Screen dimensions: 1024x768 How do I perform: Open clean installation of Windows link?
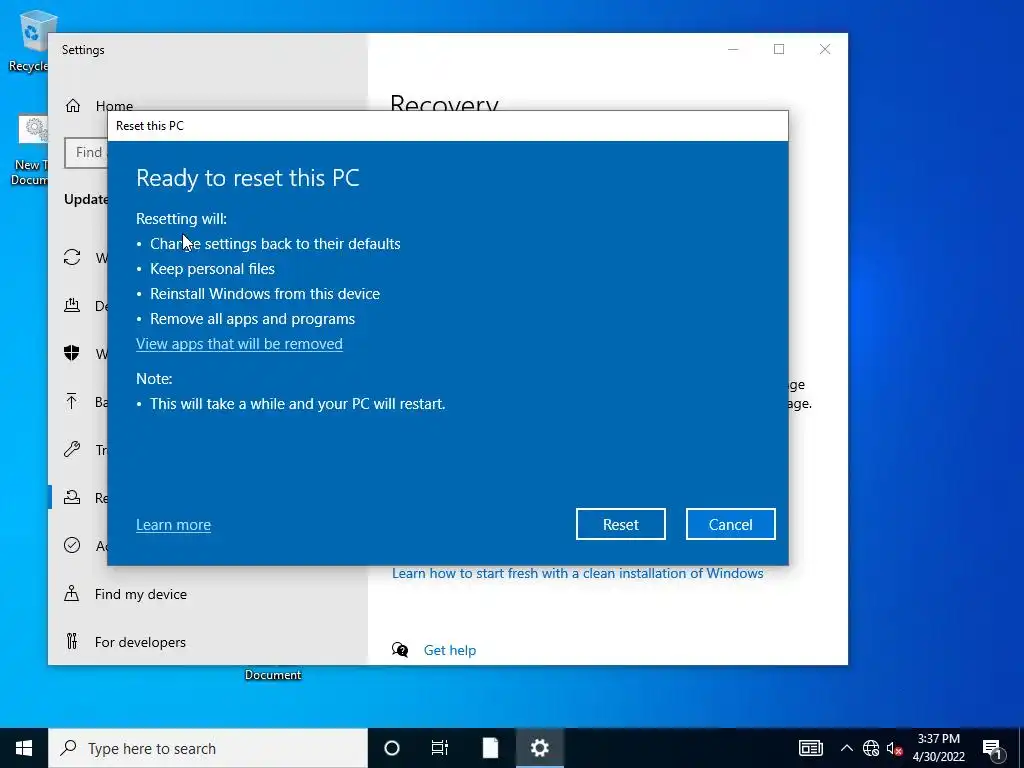(577, 573)
